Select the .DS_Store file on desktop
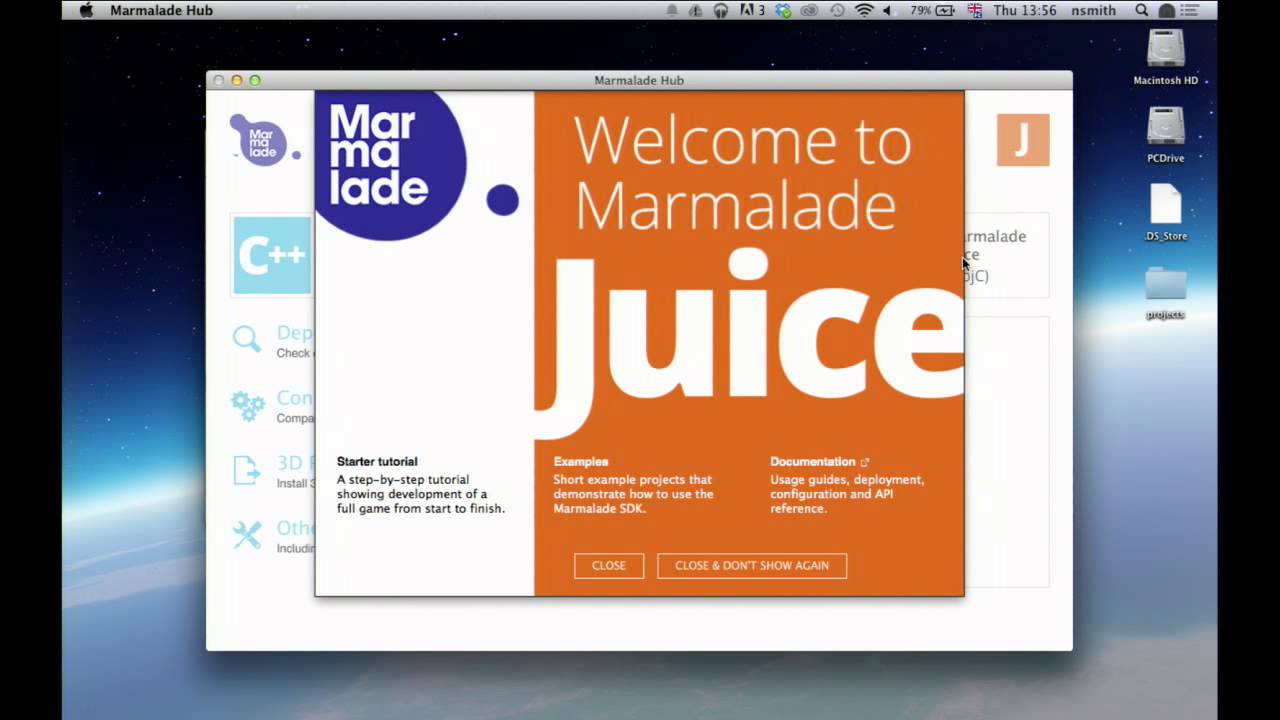1280x720 pixels. pyautogui.click(x=1166, y=213)
